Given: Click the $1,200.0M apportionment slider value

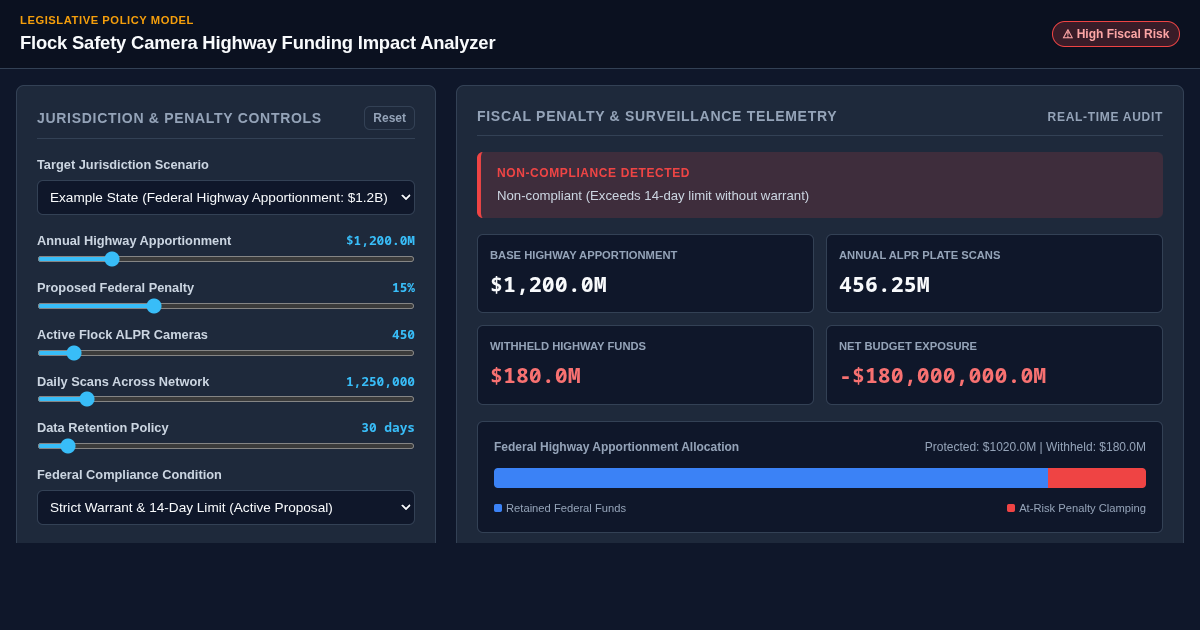Looking at the screenshot, I should coord(380,241).
